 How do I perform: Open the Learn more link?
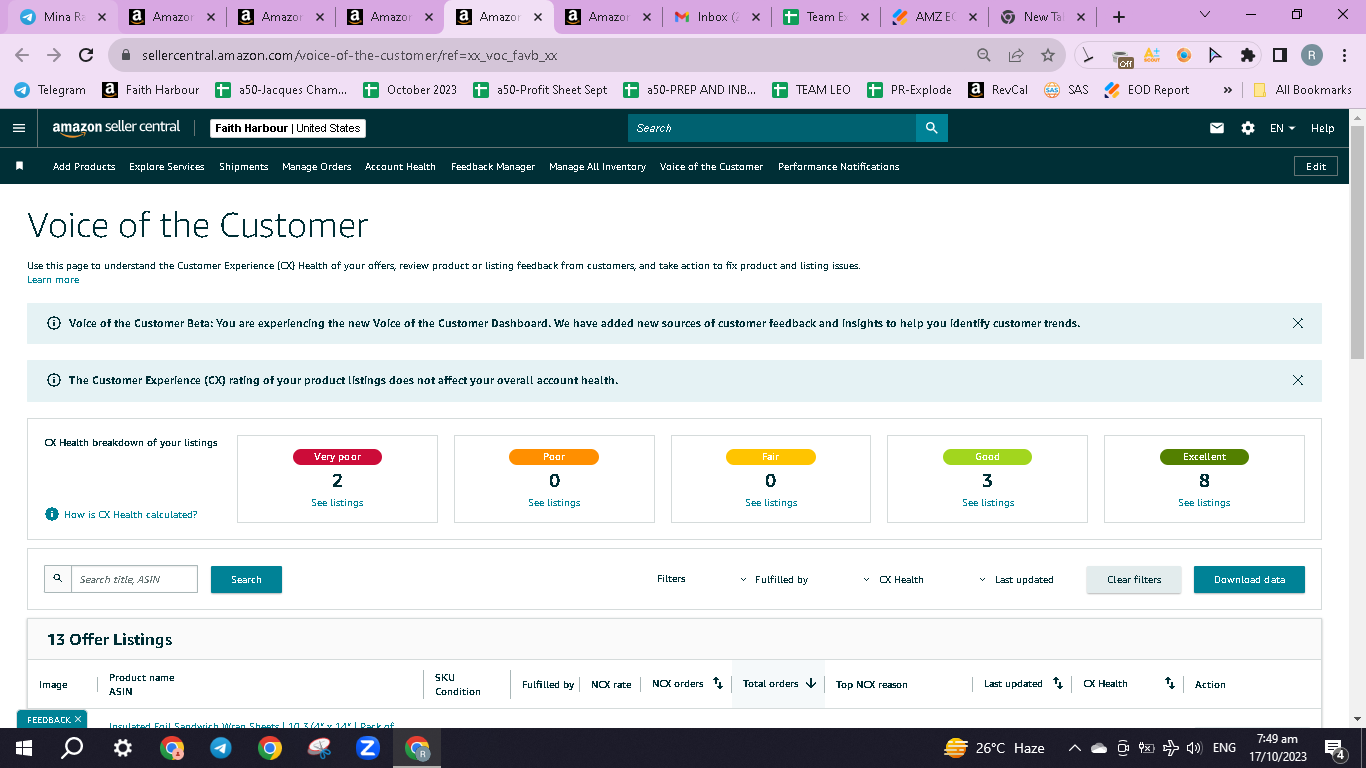[53, 280]
